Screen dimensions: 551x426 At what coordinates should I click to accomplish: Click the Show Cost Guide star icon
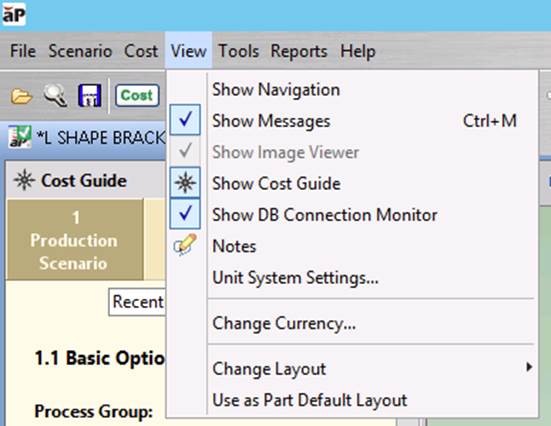(x=185, y=183)
